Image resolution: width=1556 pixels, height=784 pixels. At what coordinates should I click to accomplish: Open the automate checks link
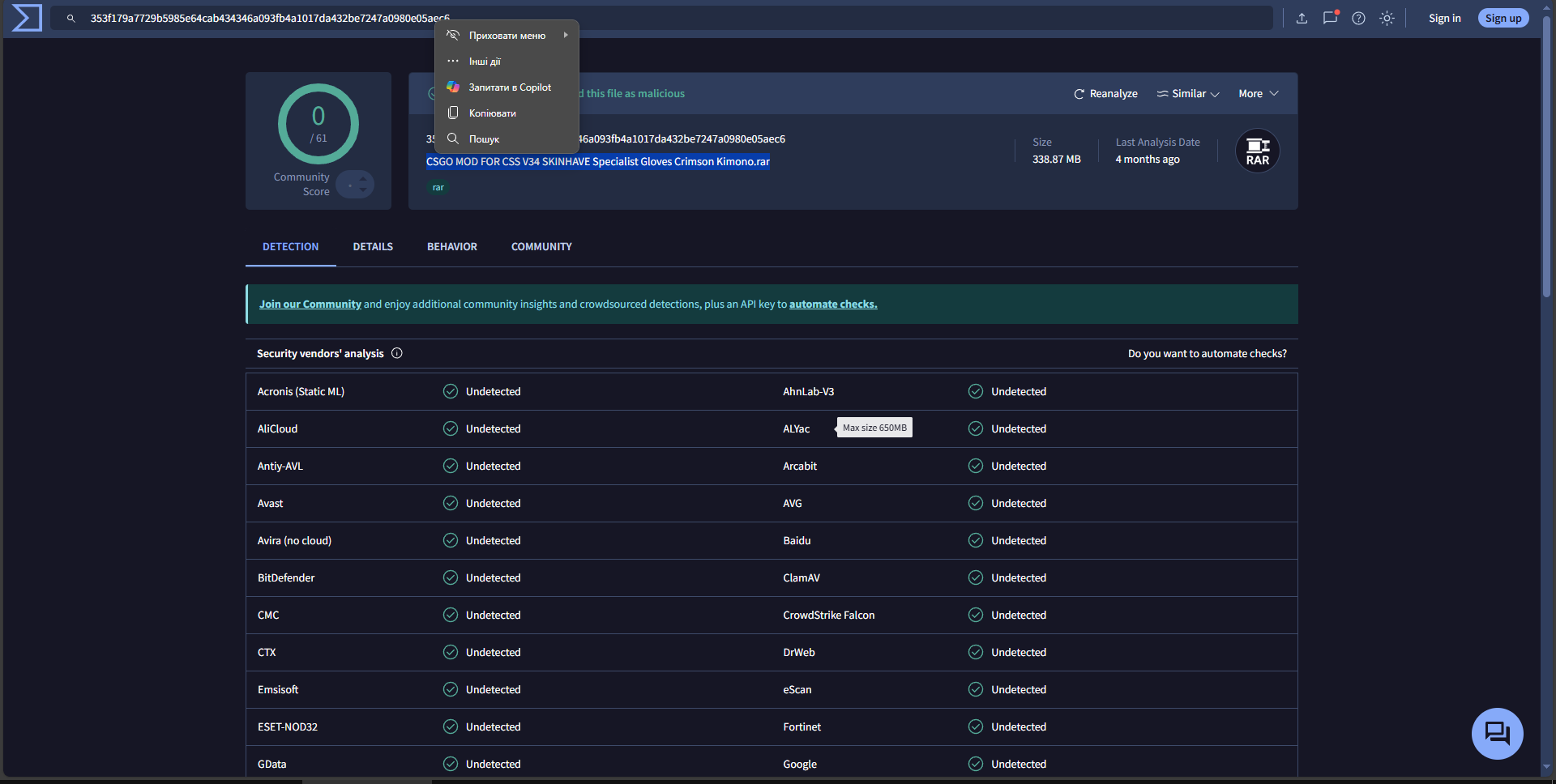click(833, 305)
